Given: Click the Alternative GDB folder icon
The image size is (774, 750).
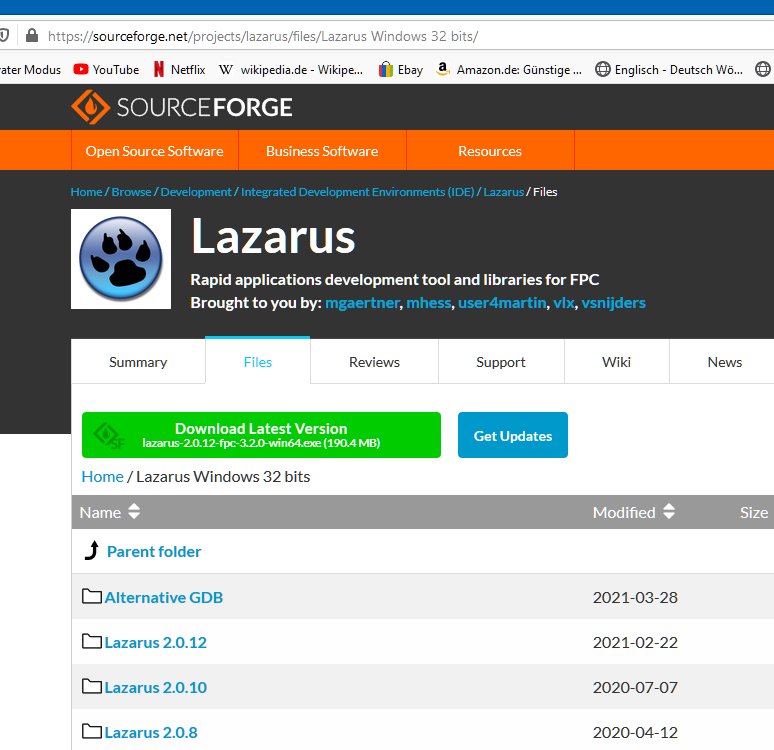Looking at the screenshot, I should [92, 596].
